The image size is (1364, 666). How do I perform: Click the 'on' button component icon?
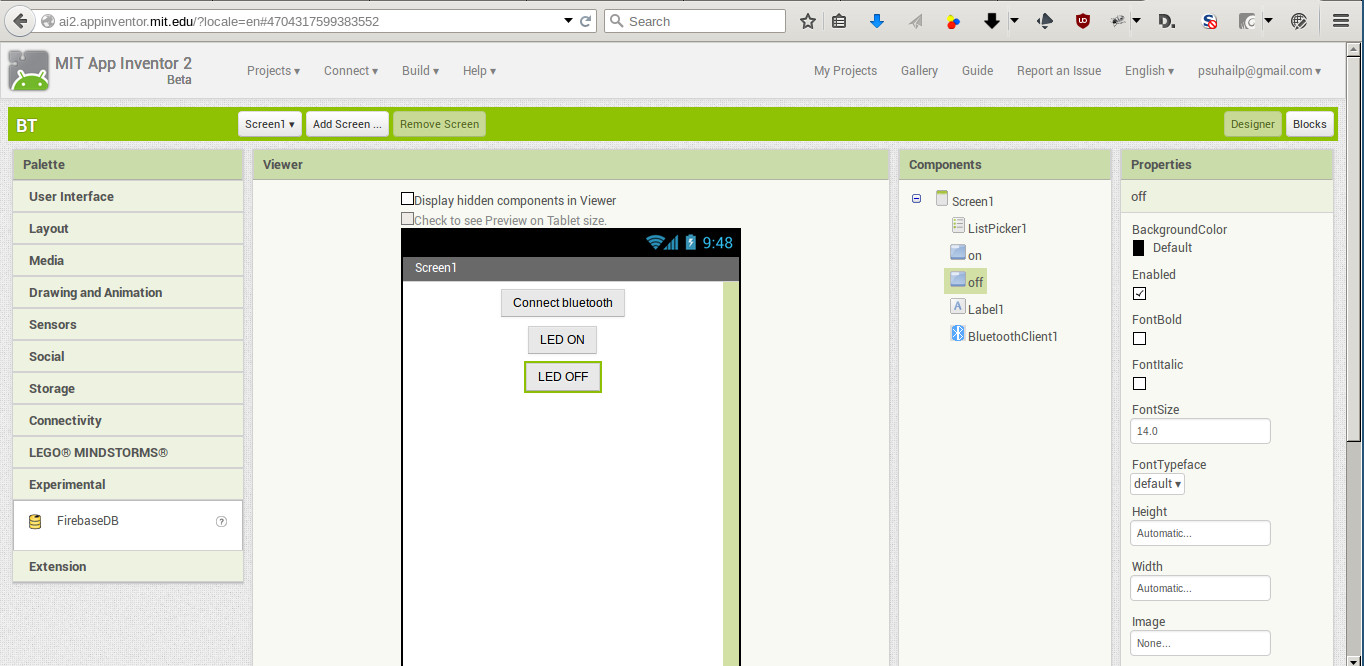point(958,253)
